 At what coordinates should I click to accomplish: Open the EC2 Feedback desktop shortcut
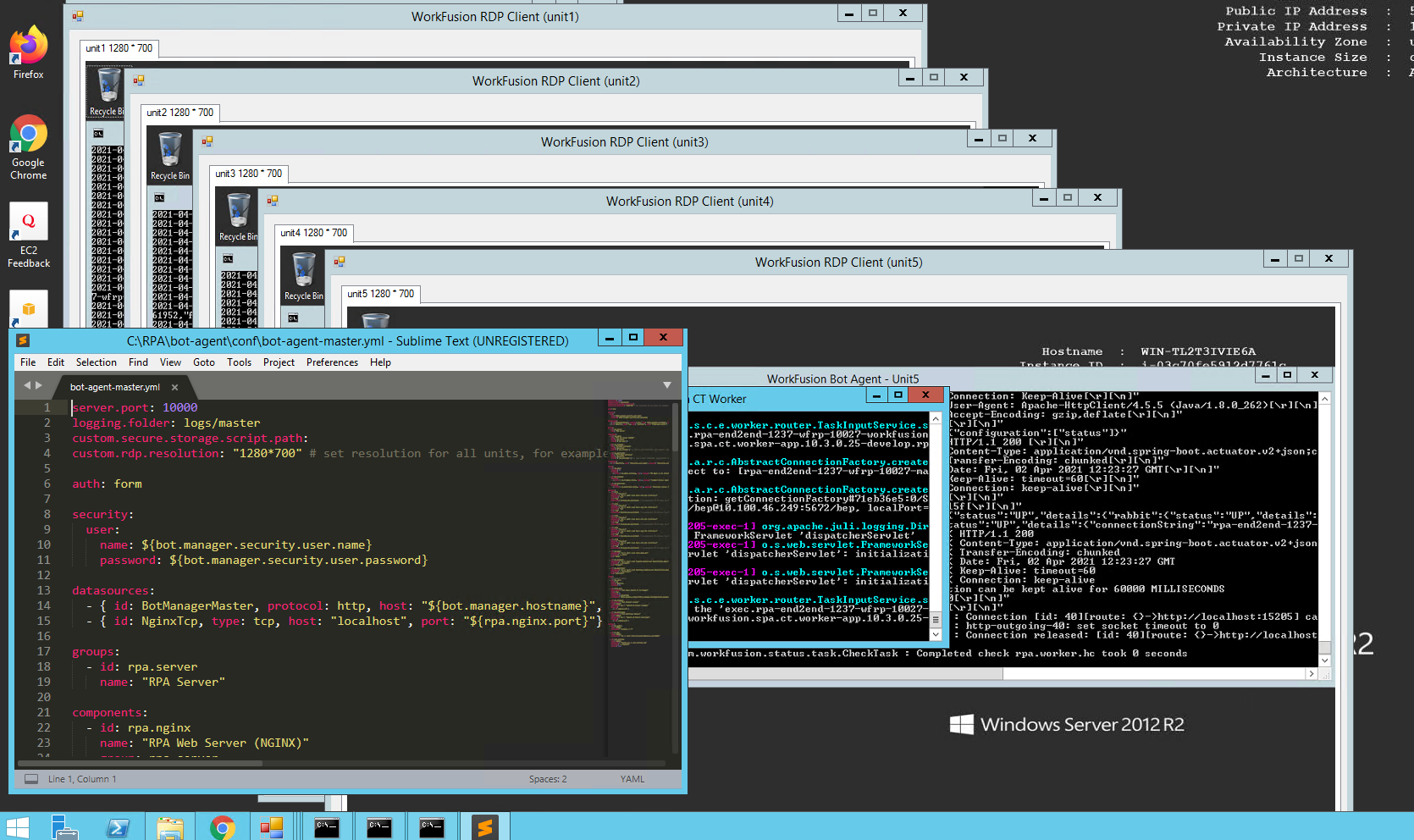coord(29,235)
